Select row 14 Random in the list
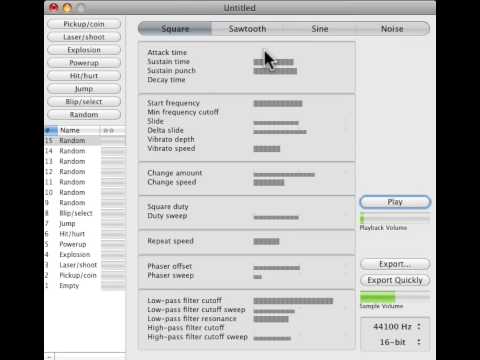This screenshot has height=360, width=480. tap(85, 151)
